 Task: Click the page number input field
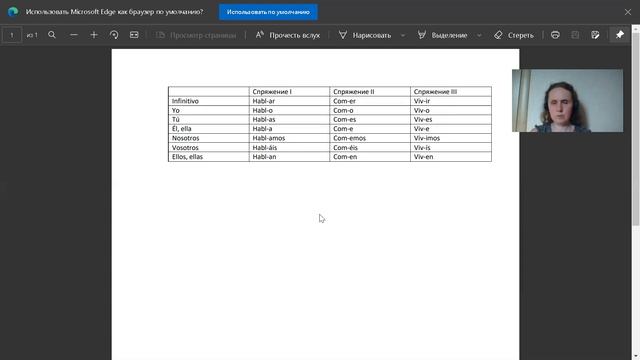[x=12, y=35]
